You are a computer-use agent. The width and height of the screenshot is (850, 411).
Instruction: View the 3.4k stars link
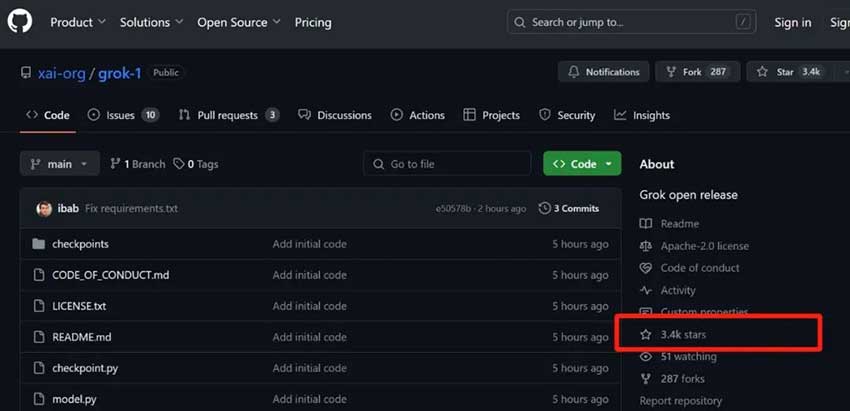coord(683,335)
